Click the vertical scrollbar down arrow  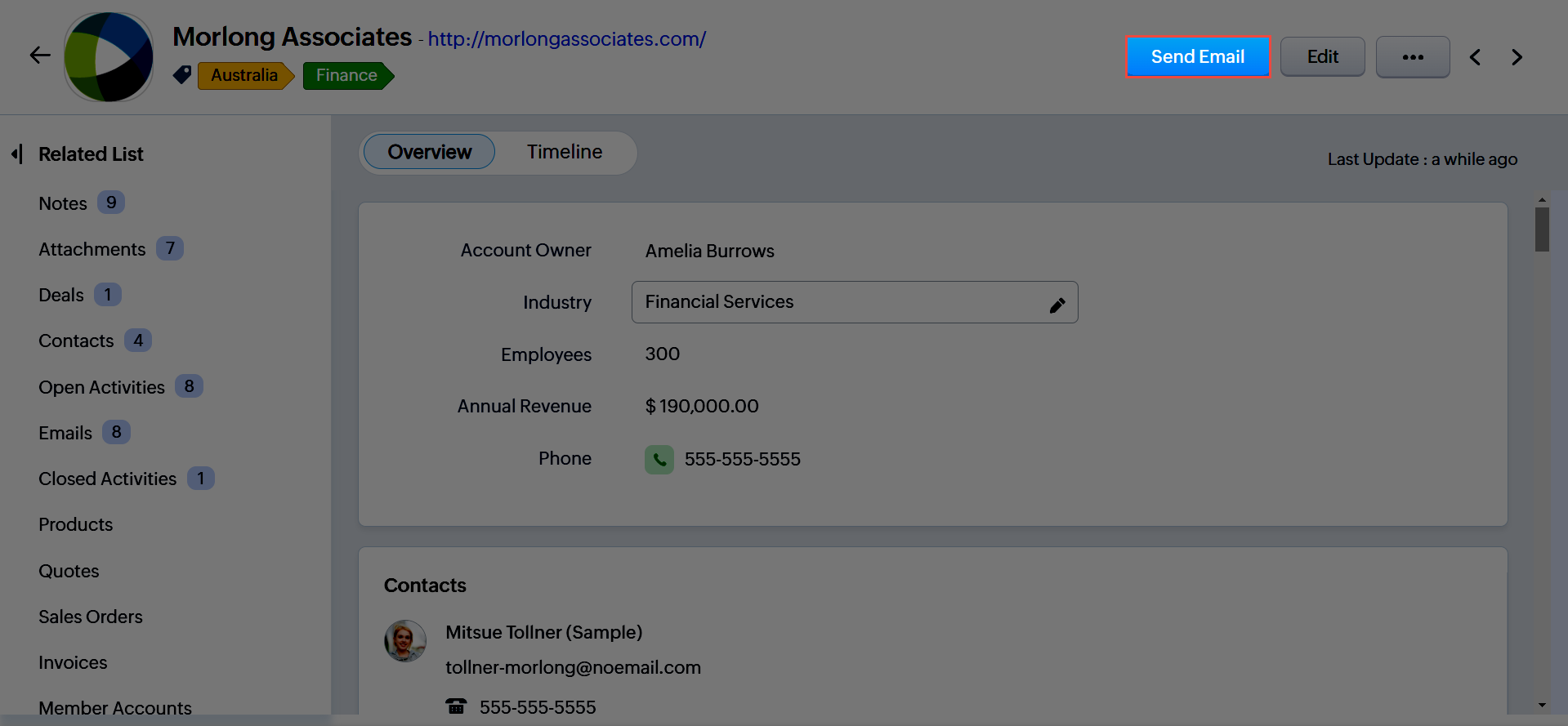pos(1541,705)
